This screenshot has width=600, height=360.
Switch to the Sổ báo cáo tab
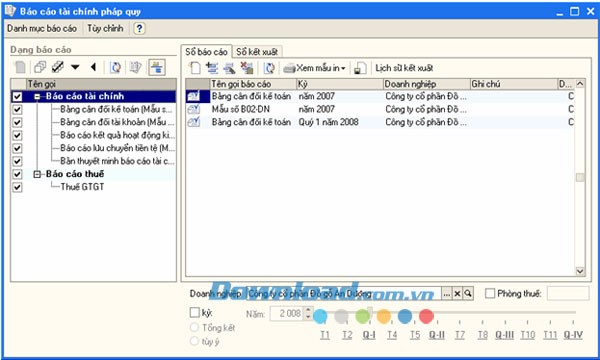pyautogui.click(x=206, y=52)
